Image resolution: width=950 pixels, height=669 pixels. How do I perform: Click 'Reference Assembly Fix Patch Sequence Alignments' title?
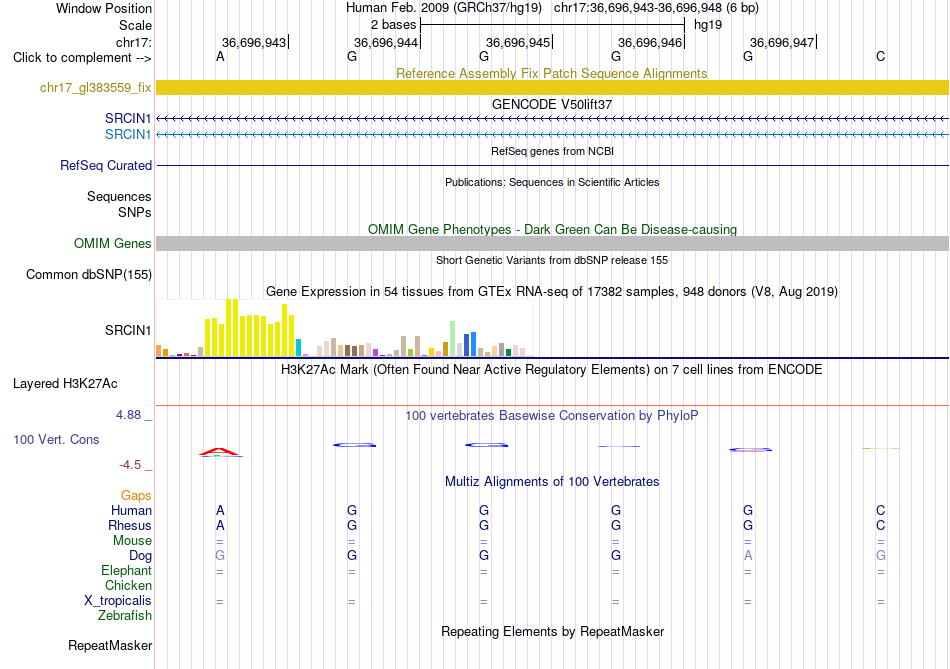(x=552, y=73)
